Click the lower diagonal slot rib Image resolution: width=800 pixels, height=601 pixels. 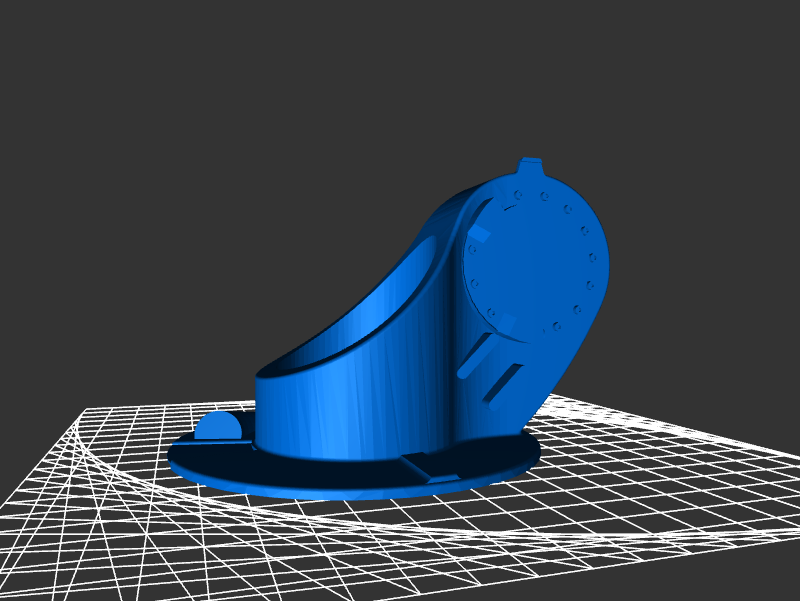pos(505,385)
